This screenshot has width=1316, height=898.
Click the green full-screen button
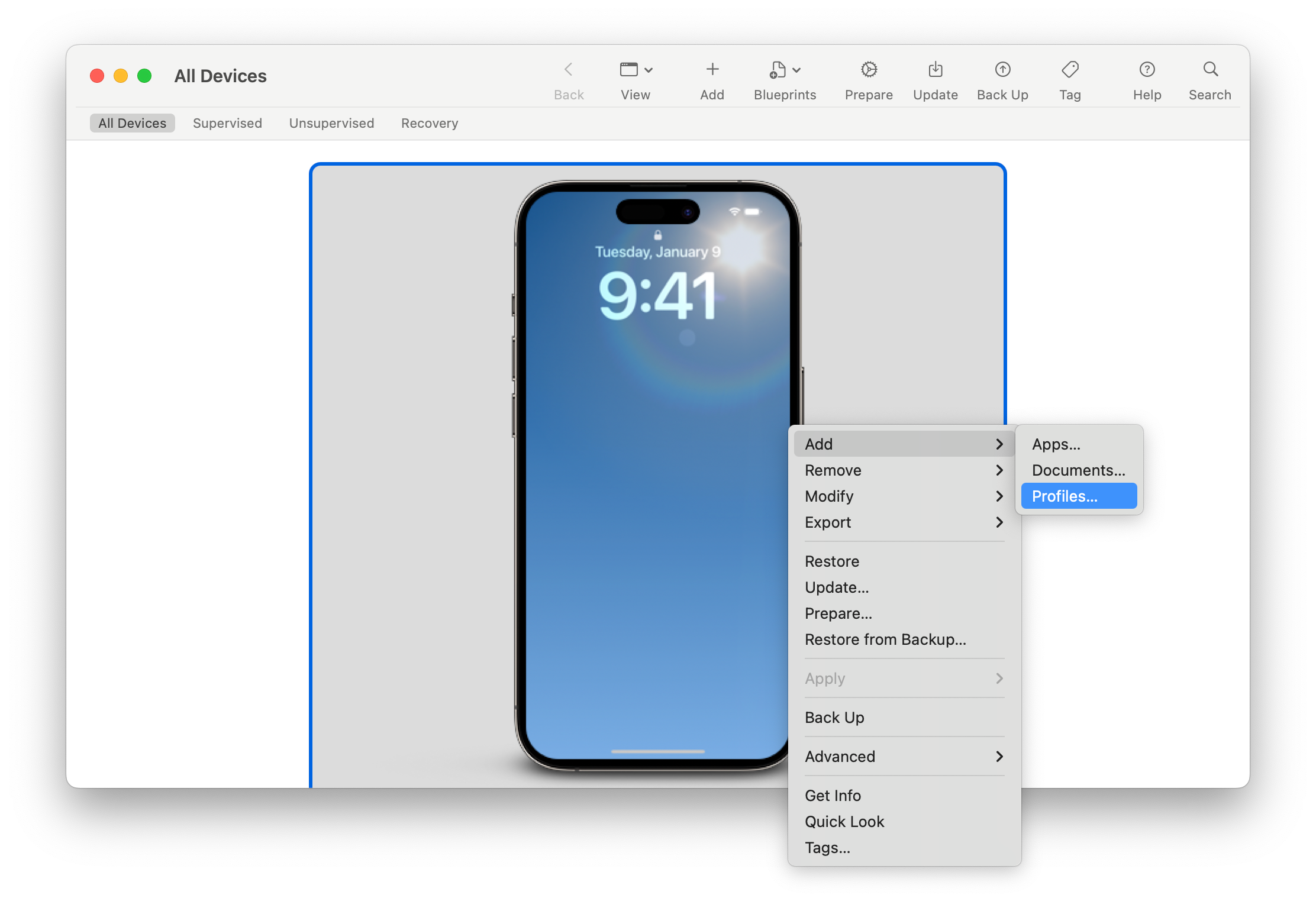(x=144, y=76)
